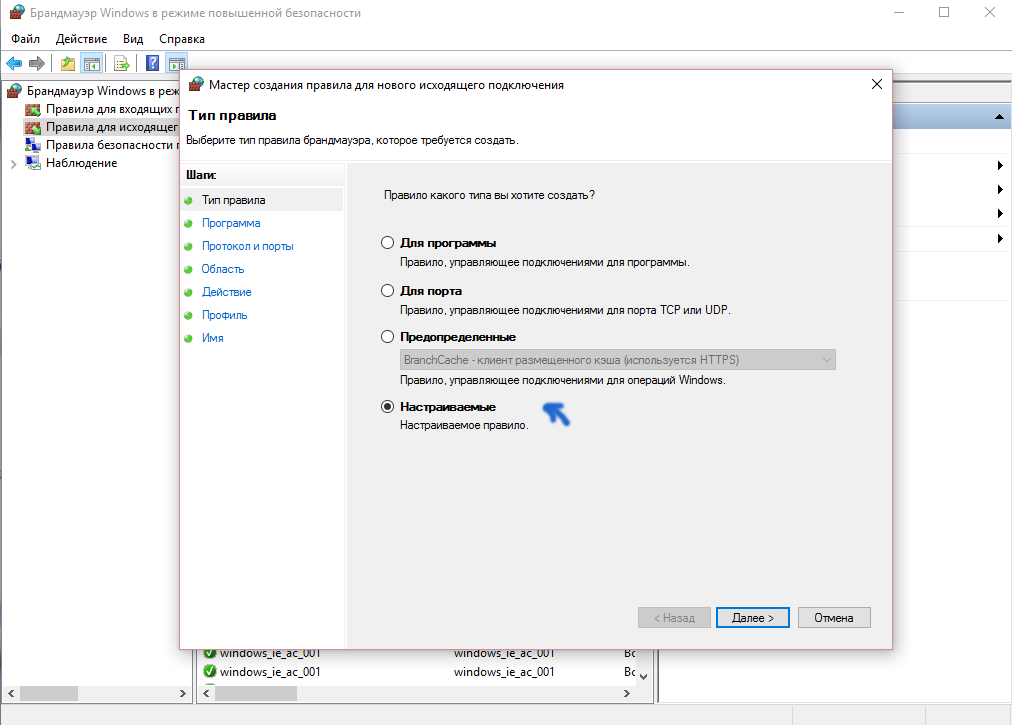The image size is (1012, 725).
Task: Click the topmost submenu arrow in Actions pane
Action: pos(1000,165)
